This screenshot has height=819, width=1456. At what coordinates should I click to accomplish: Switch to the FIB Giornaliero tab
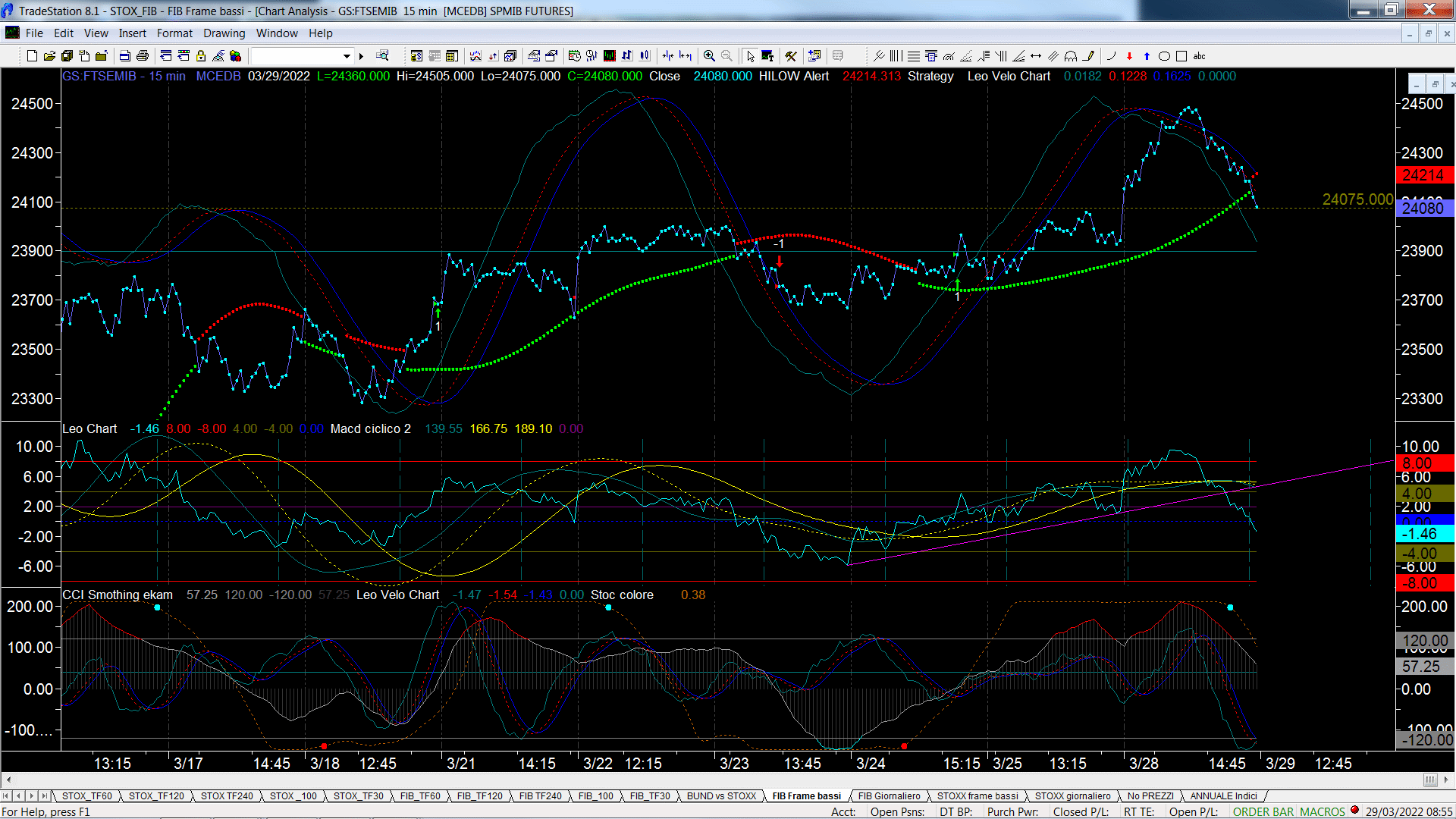pos(889,796)
